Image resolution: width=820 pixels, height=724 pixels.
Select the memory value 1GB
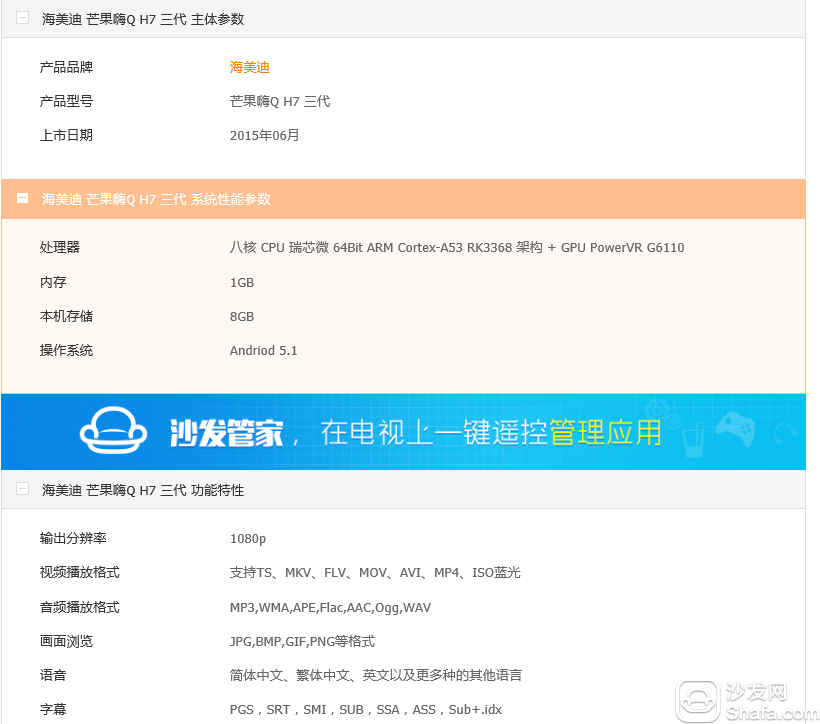pos(242,282)
